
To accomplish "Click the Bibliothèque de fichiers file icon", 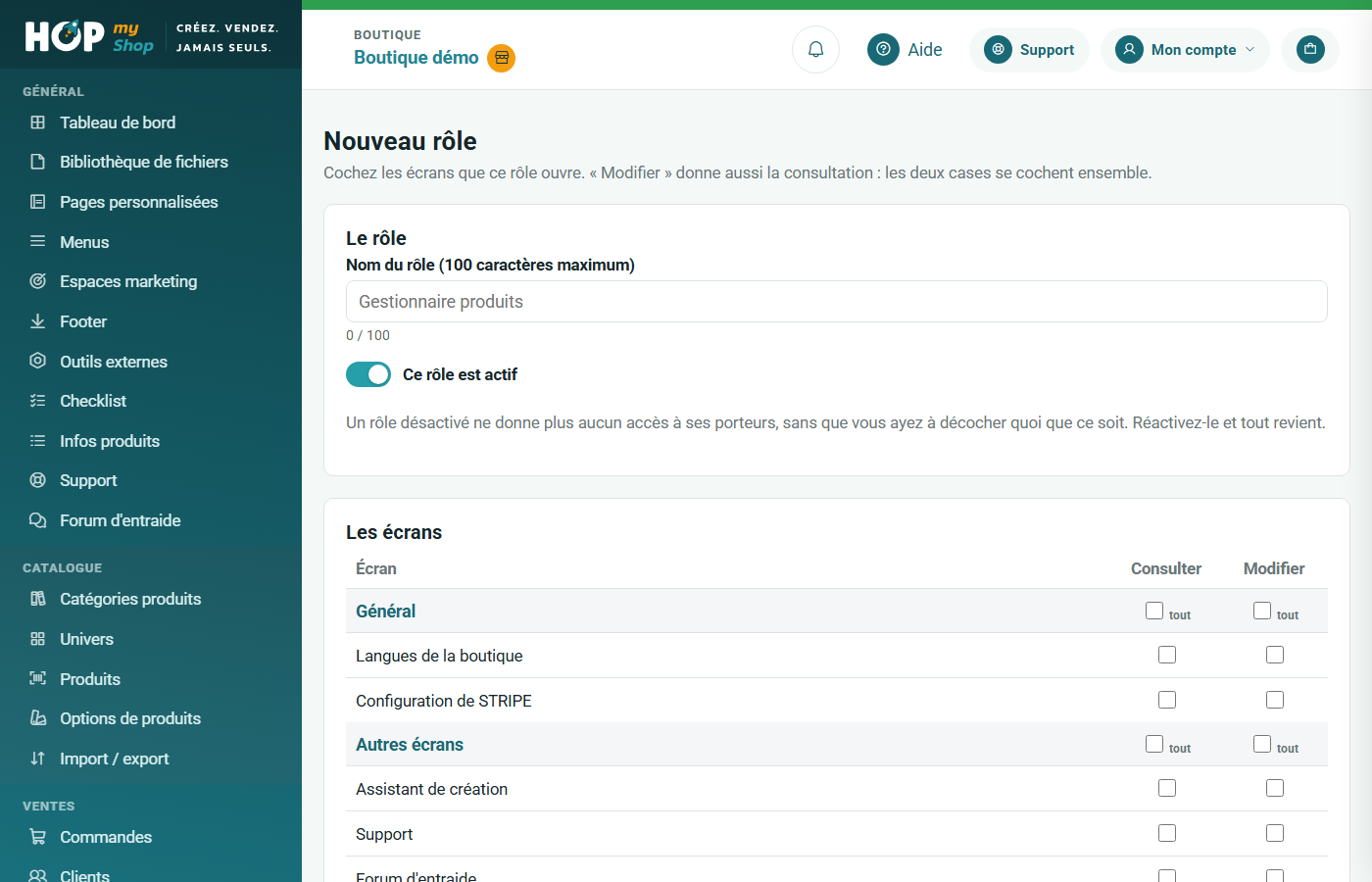I will (38, 162).
